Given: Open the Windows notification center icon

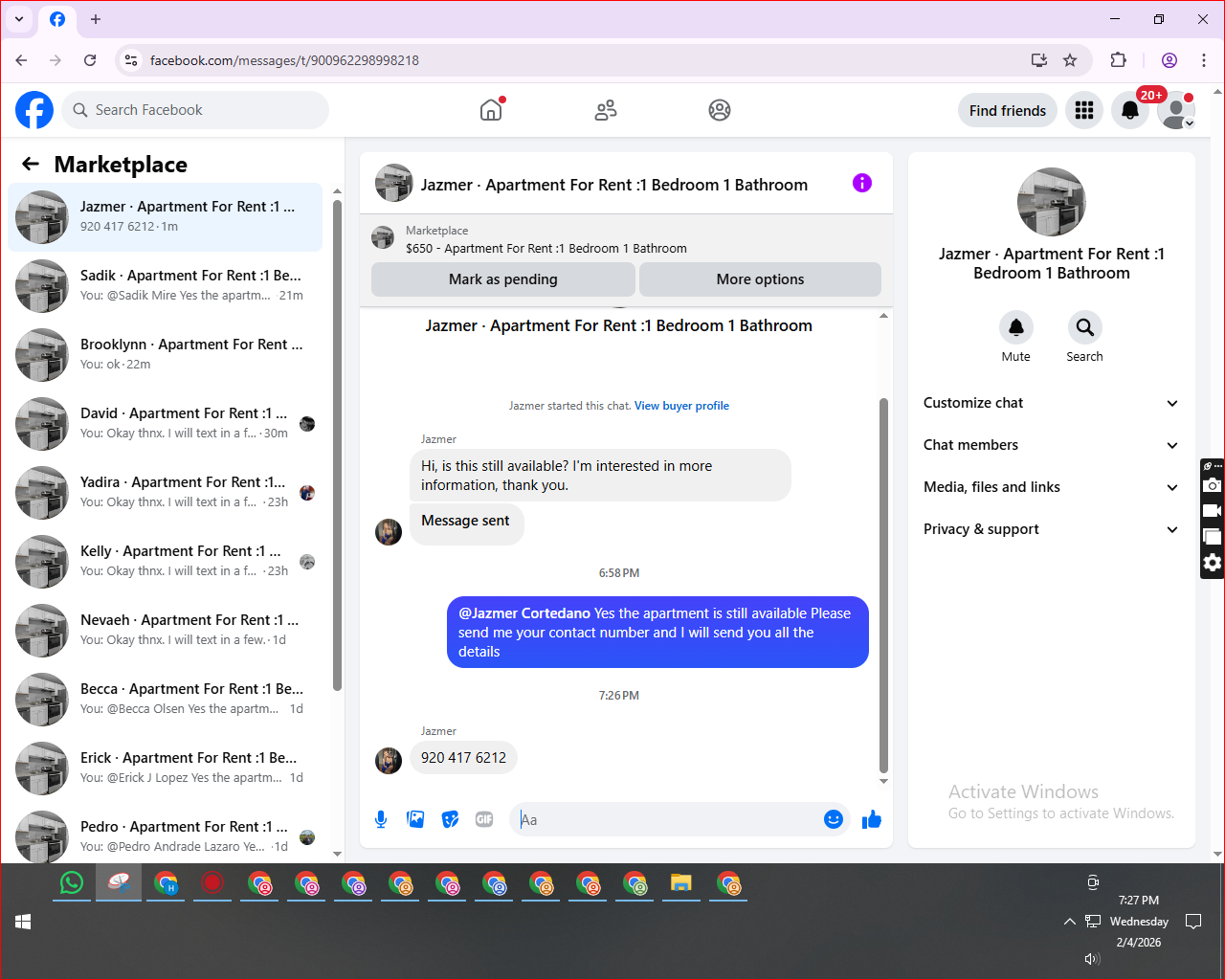Looking at the screenshot, I should point(1193,921).
